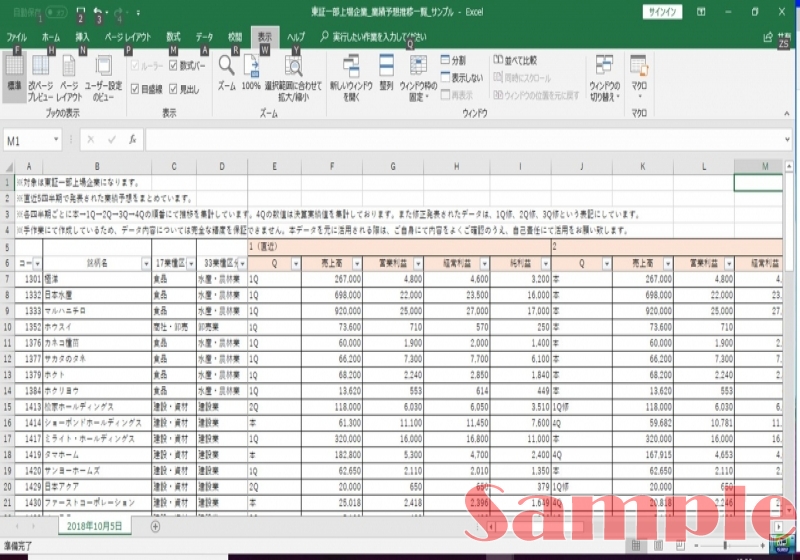The height and width of the screenshot is (560, 800).
Task: Select Page Layout icon in status bar
Action: pyautogui.click(x=658, y=546)
